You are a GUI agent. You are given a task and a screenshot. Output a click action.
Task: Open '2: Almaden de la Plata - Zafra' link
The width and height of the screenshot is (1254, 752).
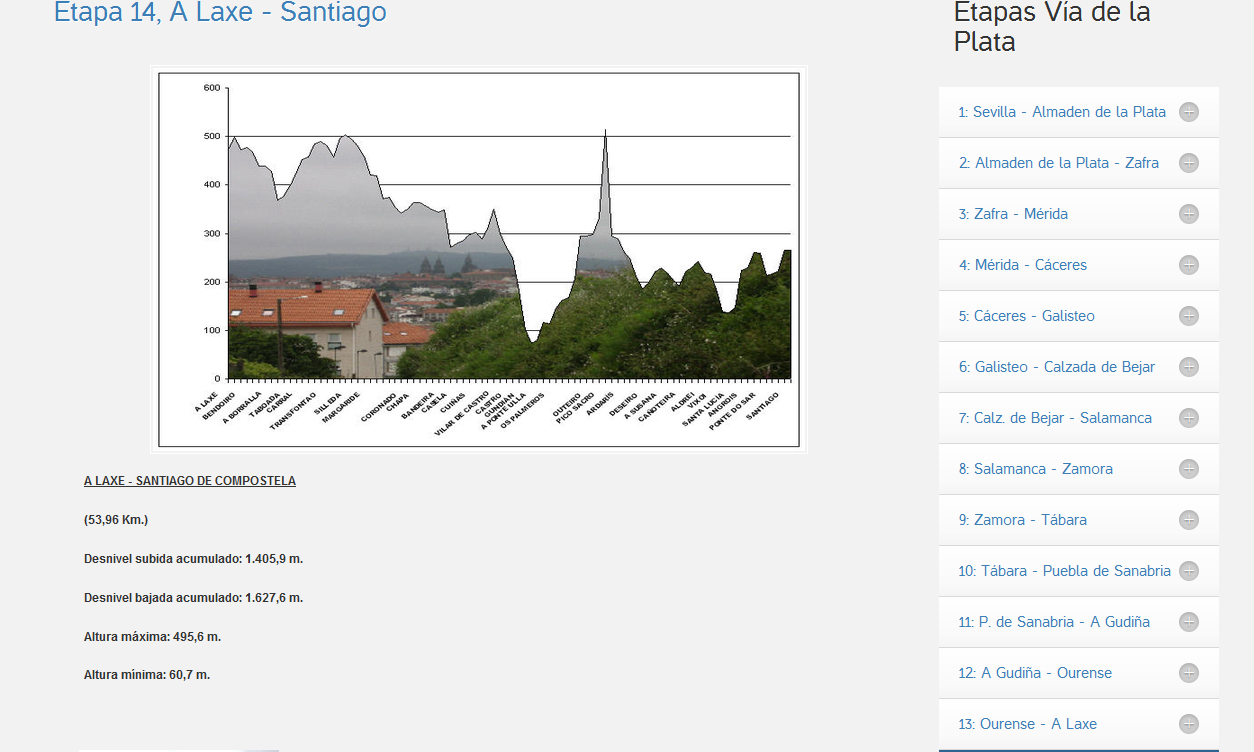pyautogui.click(x=1059, y=163)
